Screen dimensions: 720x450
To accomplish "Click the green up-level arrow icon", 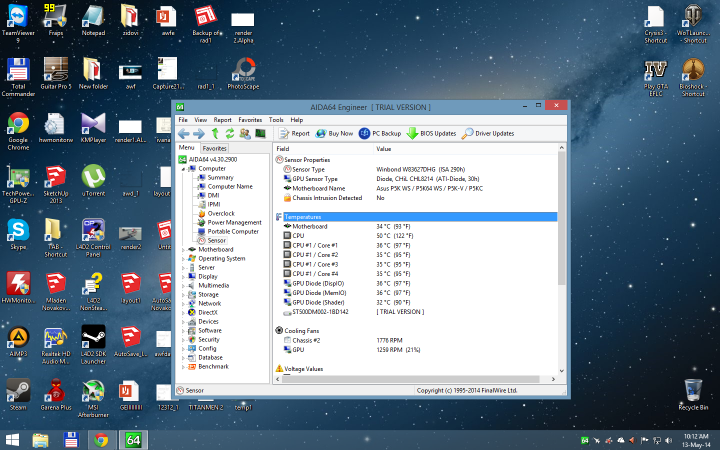I will (x=215, y=134).
